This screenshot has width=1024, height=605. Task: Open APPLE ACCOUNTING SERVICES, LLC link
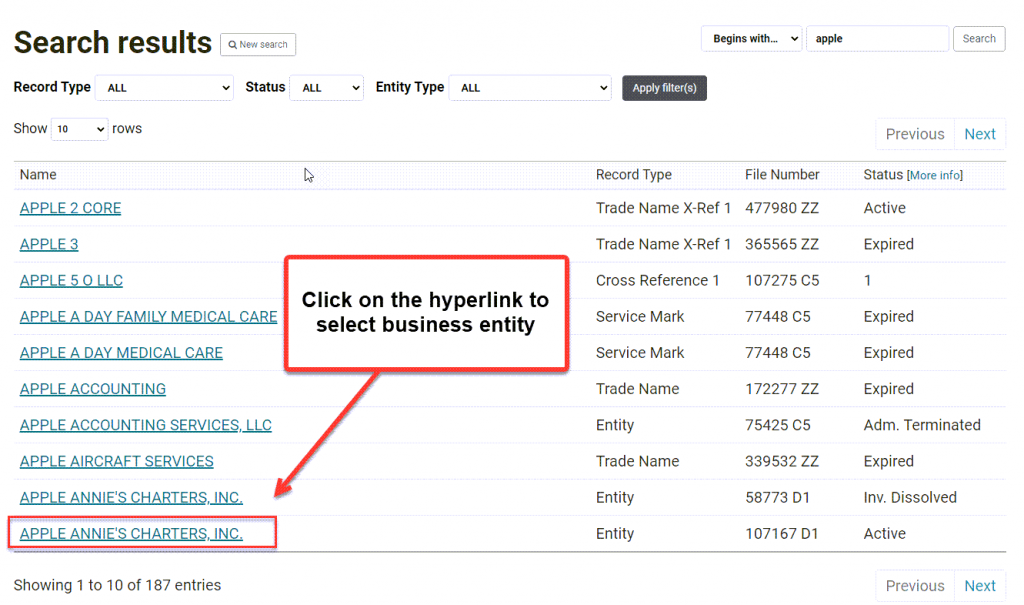pos(146,425)
